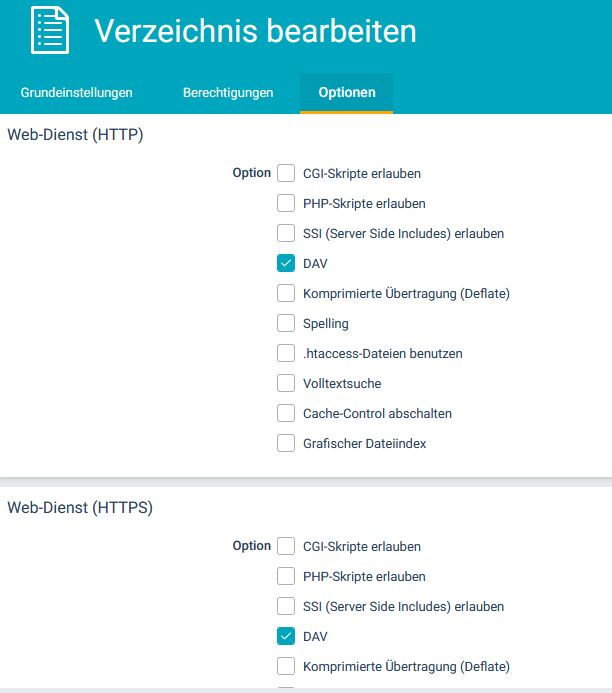Check the Volltextsuche checkbox
612x693 pixels.
coord(286,383)
